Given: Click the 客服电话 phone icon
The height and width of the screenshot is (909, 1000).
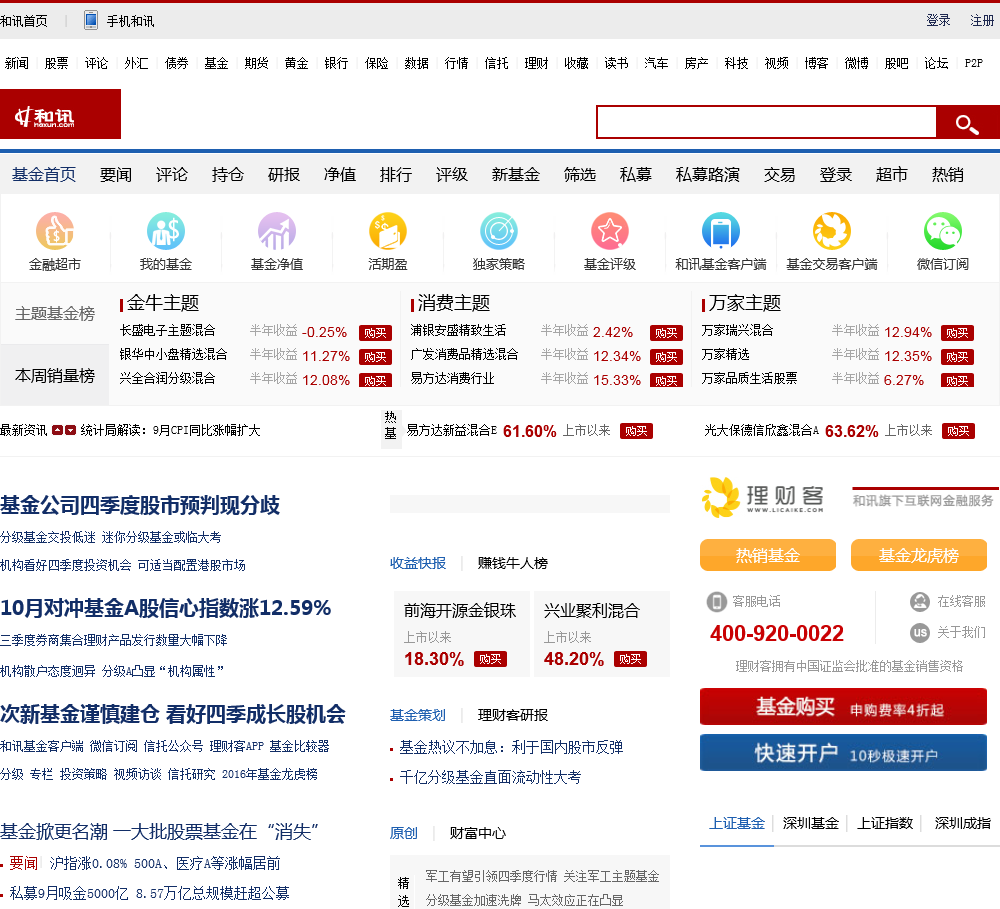Looking at the screenshot, I should click(716, 602).
